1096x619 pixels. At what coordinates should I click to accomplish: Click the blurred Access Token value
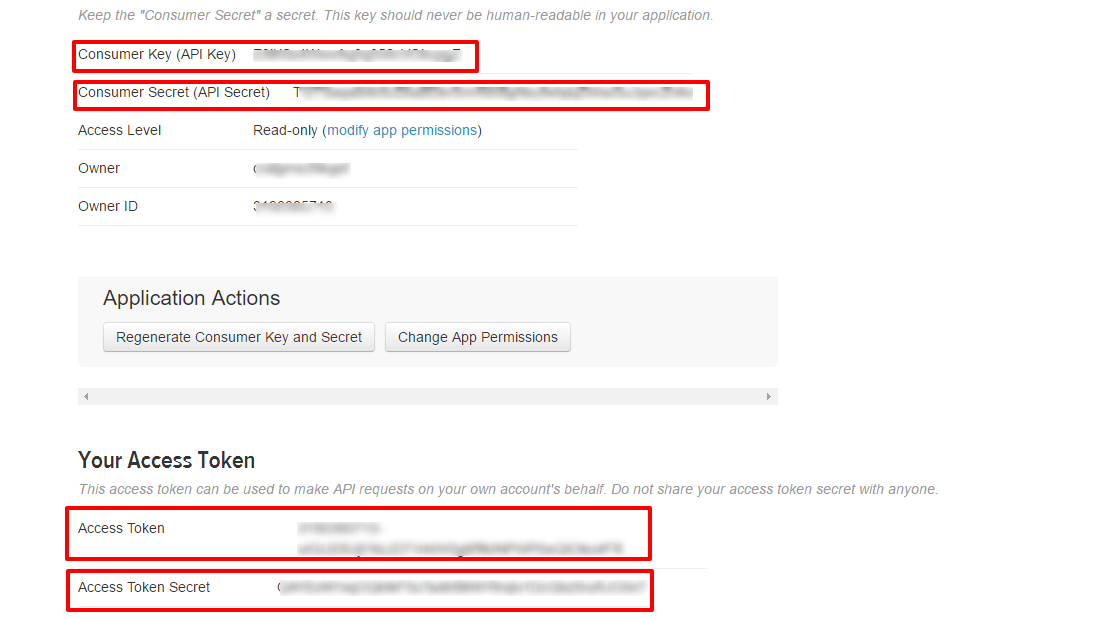point(459,547)
